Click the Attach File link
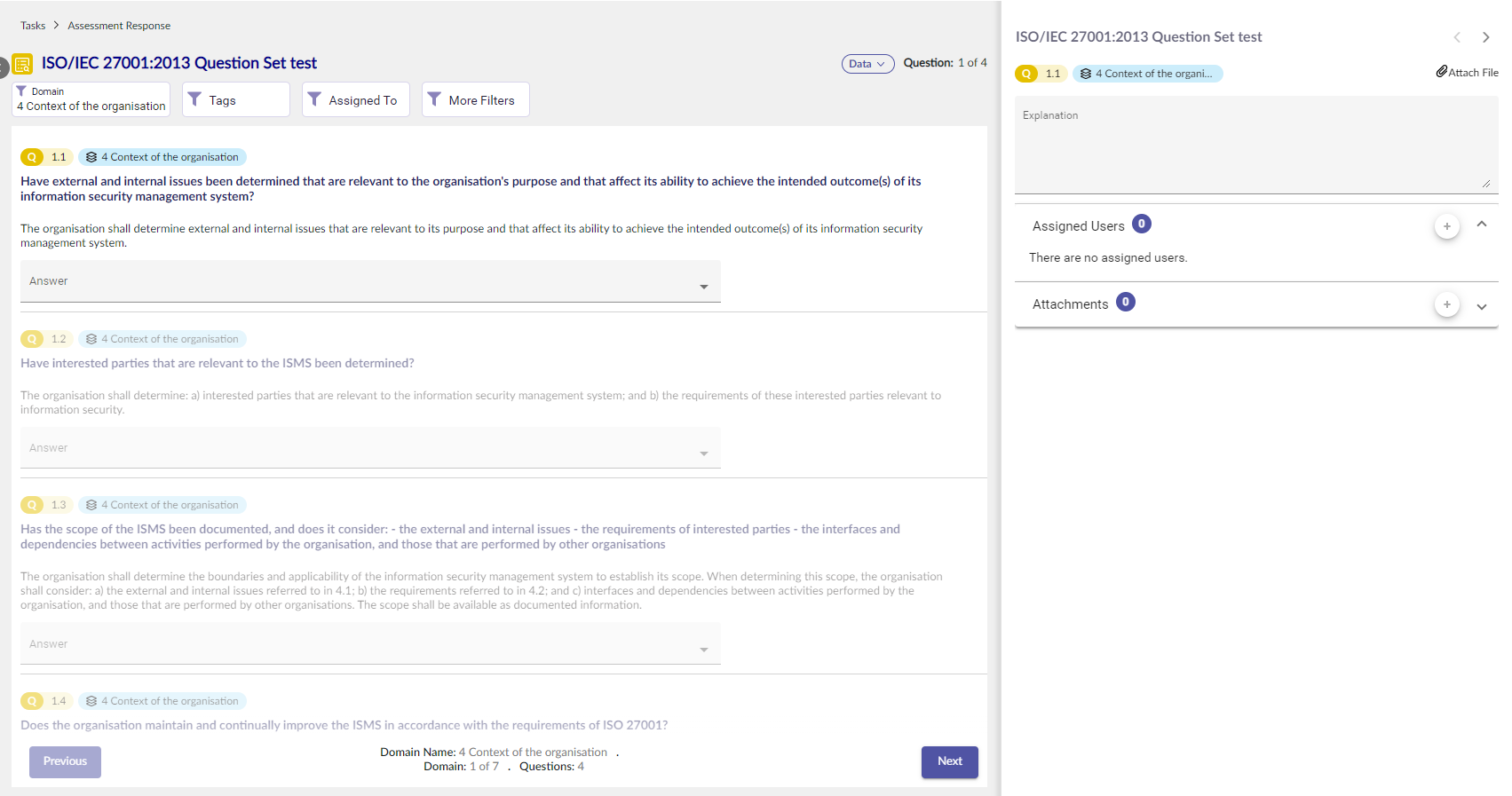The height and width of the screenshot is (796, 1512). click(1468, 72)
